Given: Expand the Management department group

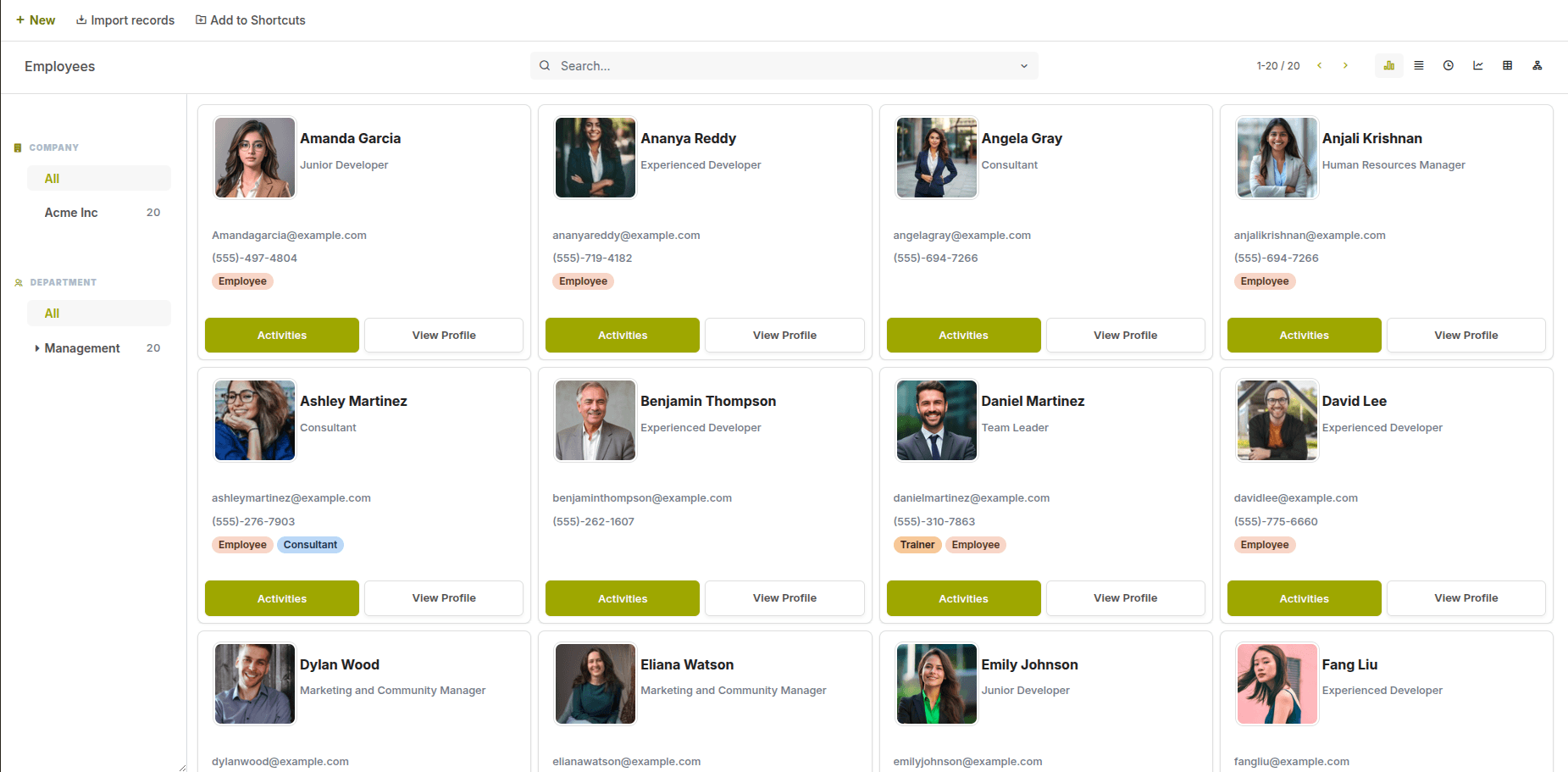Looking at the screenshot, I should (x=37, y=347).
